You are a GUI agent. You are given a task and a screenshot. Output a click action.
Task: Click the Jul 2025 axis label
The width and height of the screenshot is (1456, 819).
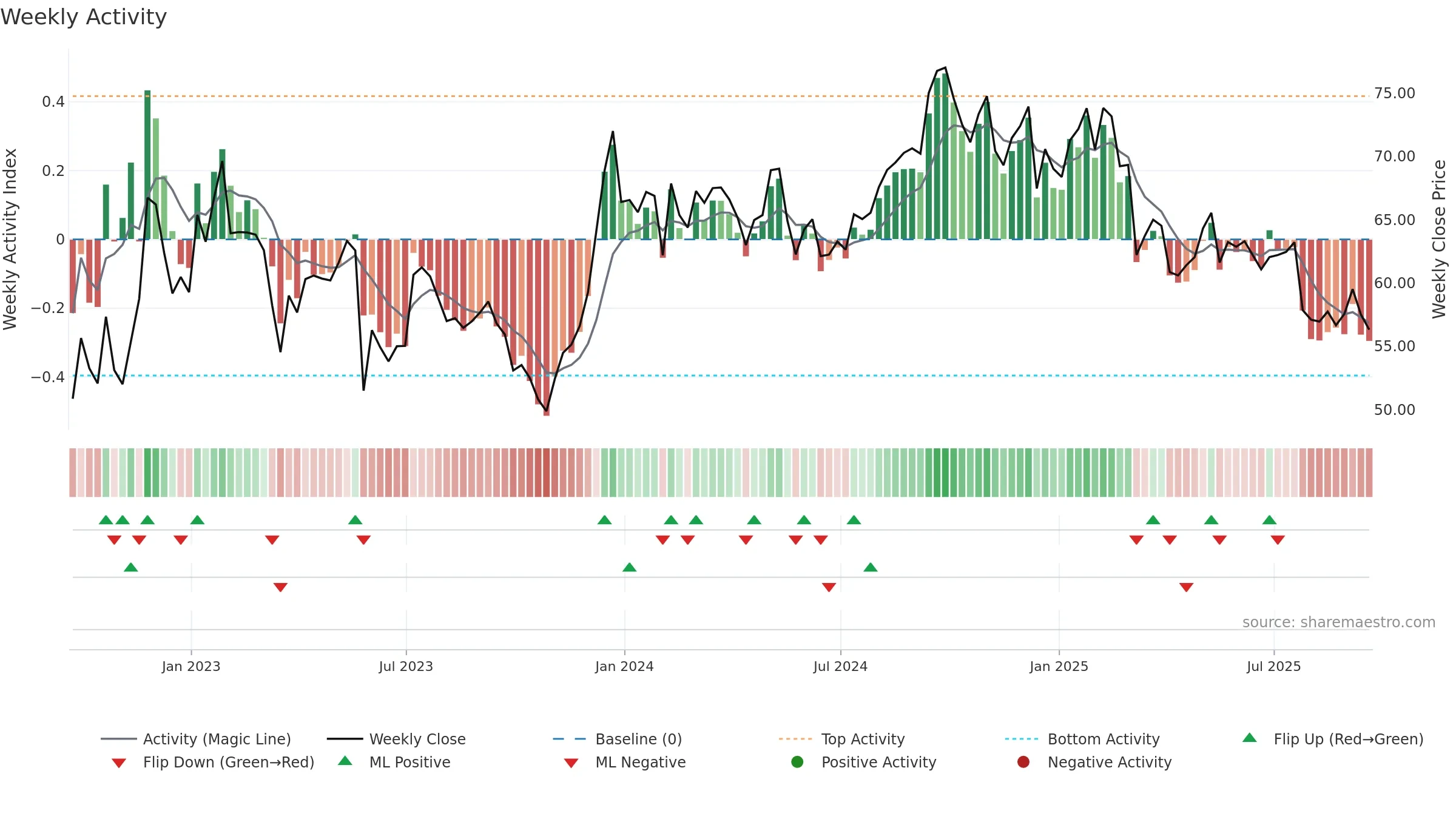coord(1274,666)
